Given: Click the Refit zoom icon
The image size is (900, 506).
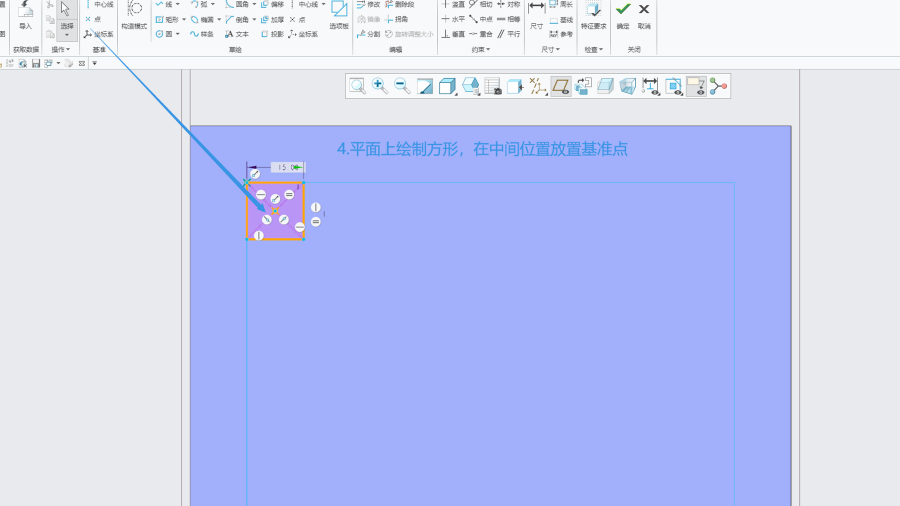Looking at the screenshot, I should (x=357, y=87).
